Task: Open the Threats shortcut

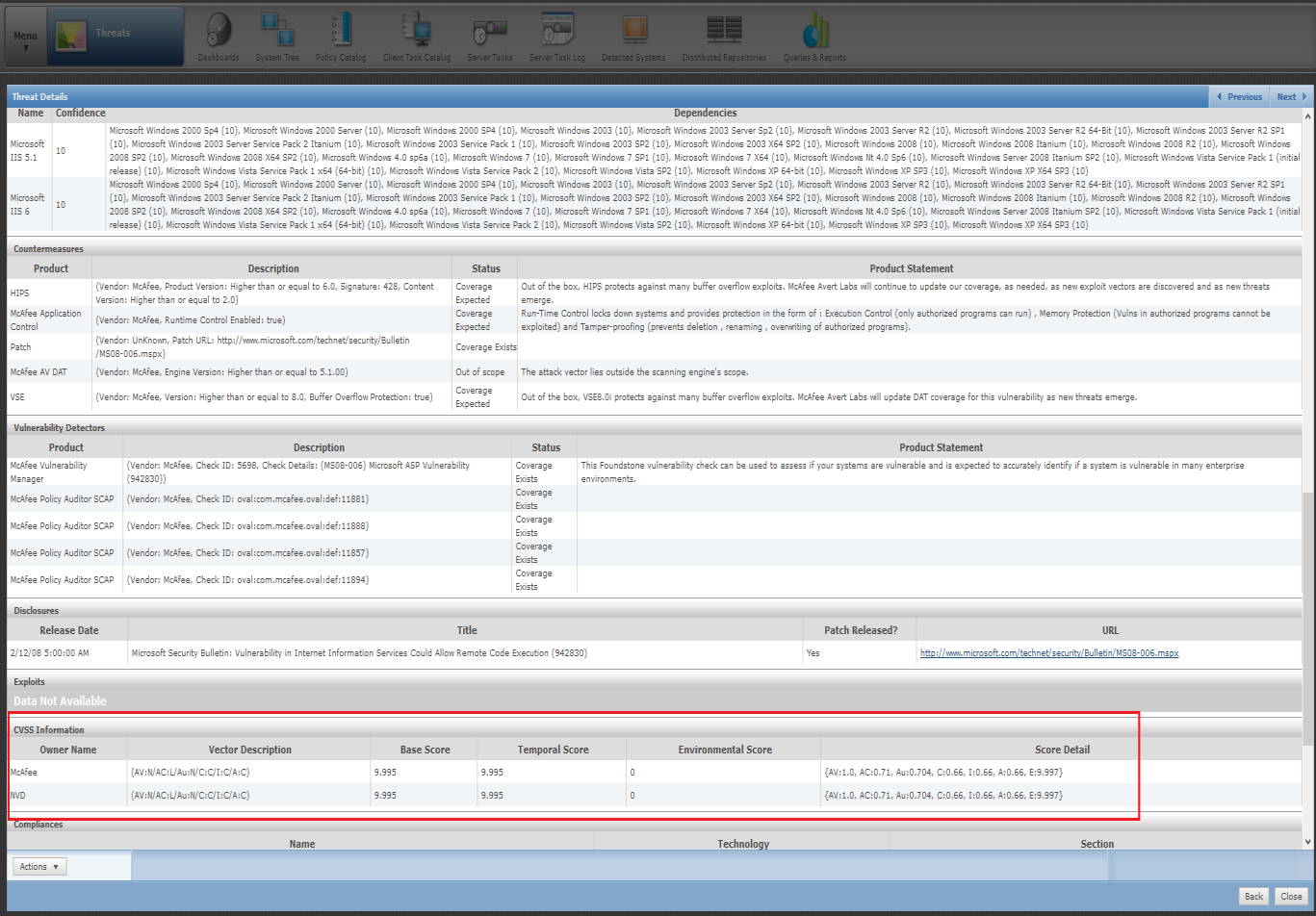Action: coord(115,37)
